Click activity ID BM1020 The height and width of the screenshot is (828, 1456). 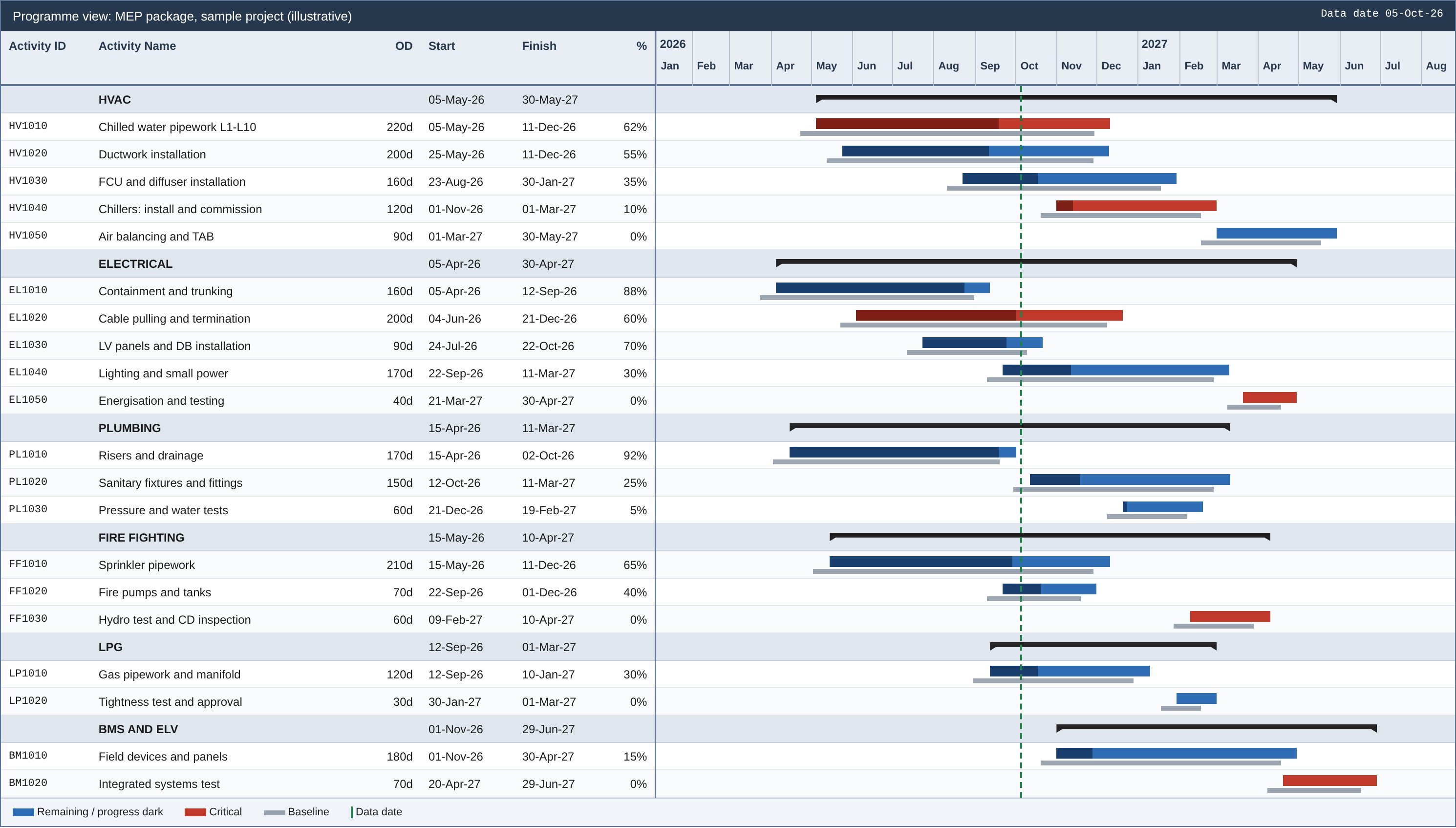(x=28, y=783)
